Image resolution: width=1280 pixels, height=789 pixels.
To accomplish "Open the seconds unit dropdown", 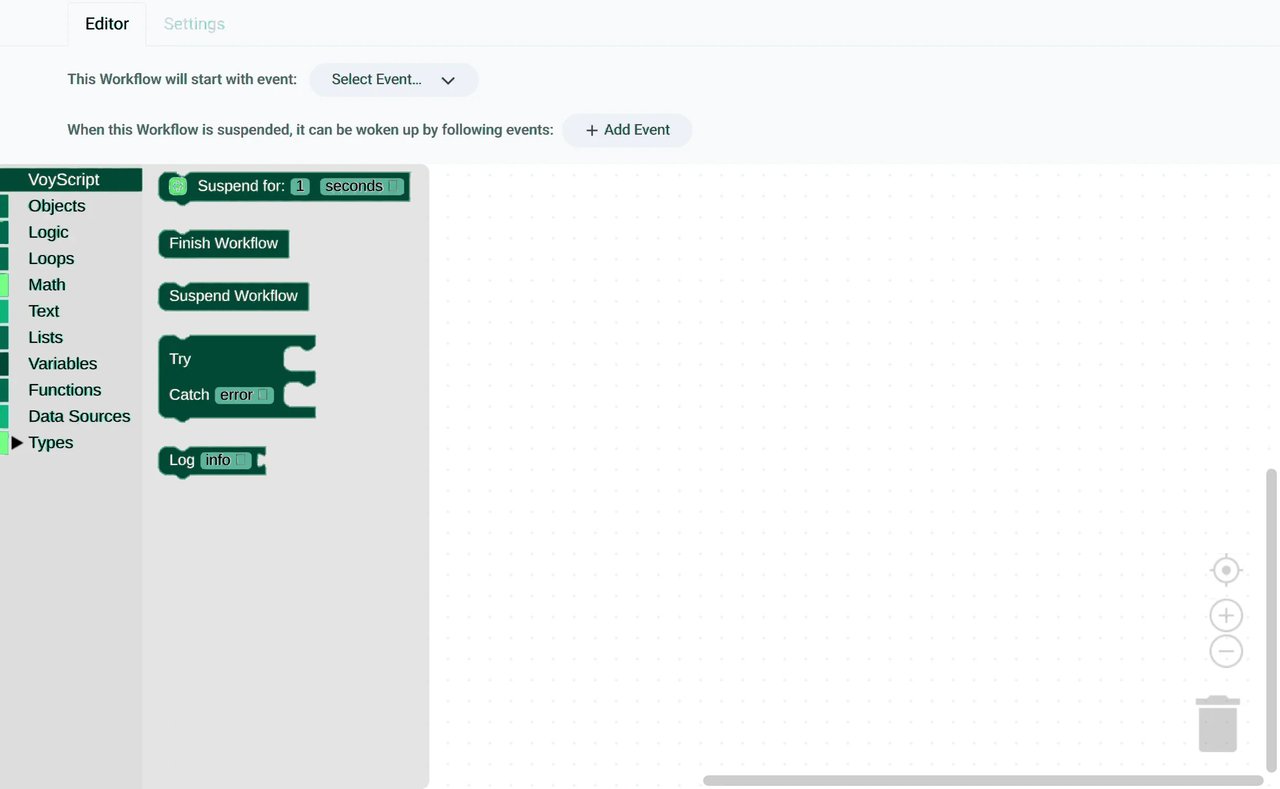I will [362, 186].
